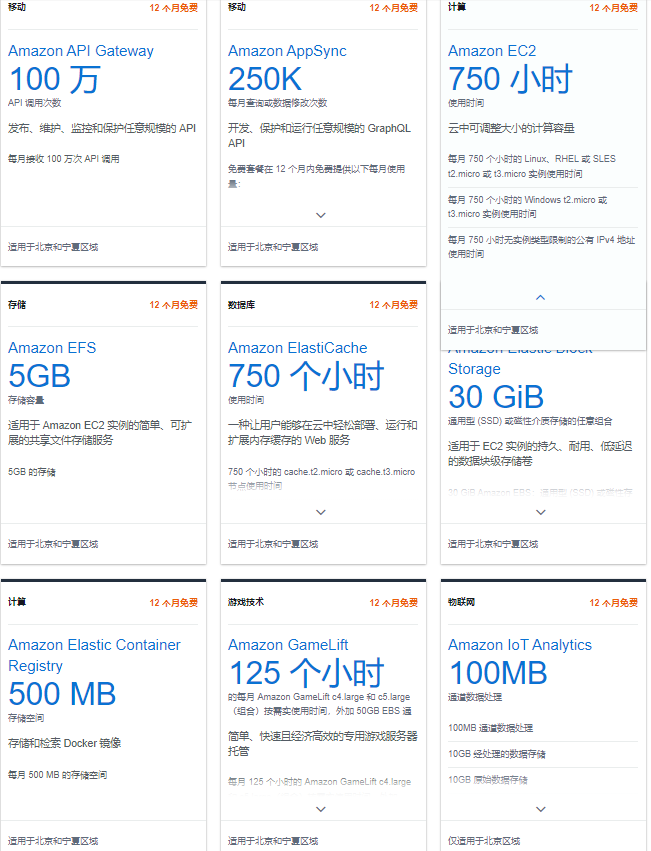Click 12 个月免费 badge on EFS card

pos(174,304)
